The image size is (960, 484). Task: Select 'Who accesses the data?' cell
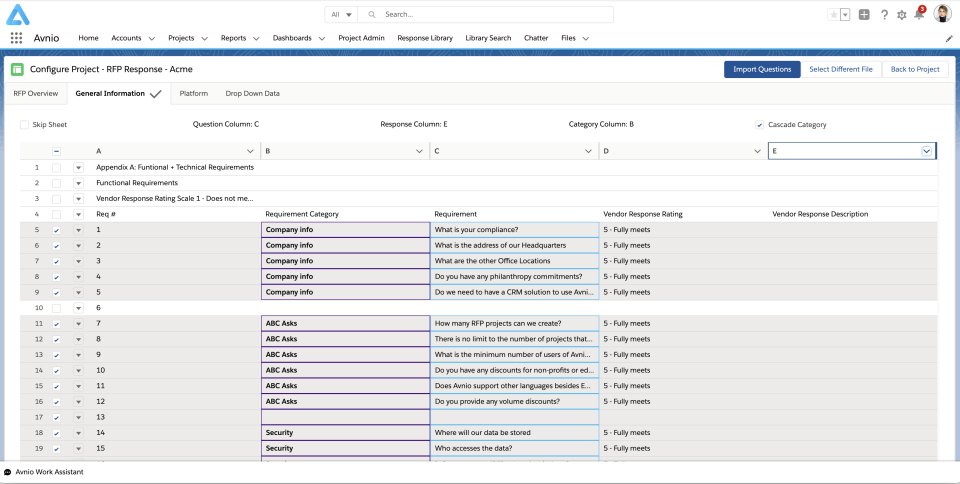[x=514, y=449]
